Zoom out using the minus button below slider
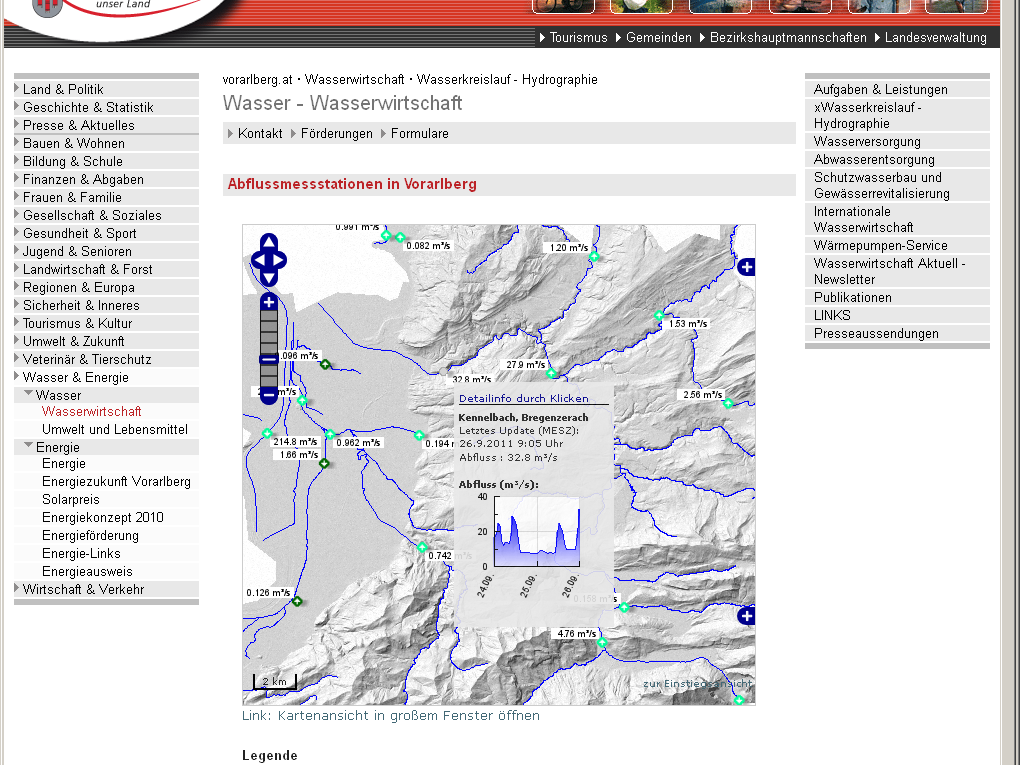Screen dimensions: 1020x765 268,396
